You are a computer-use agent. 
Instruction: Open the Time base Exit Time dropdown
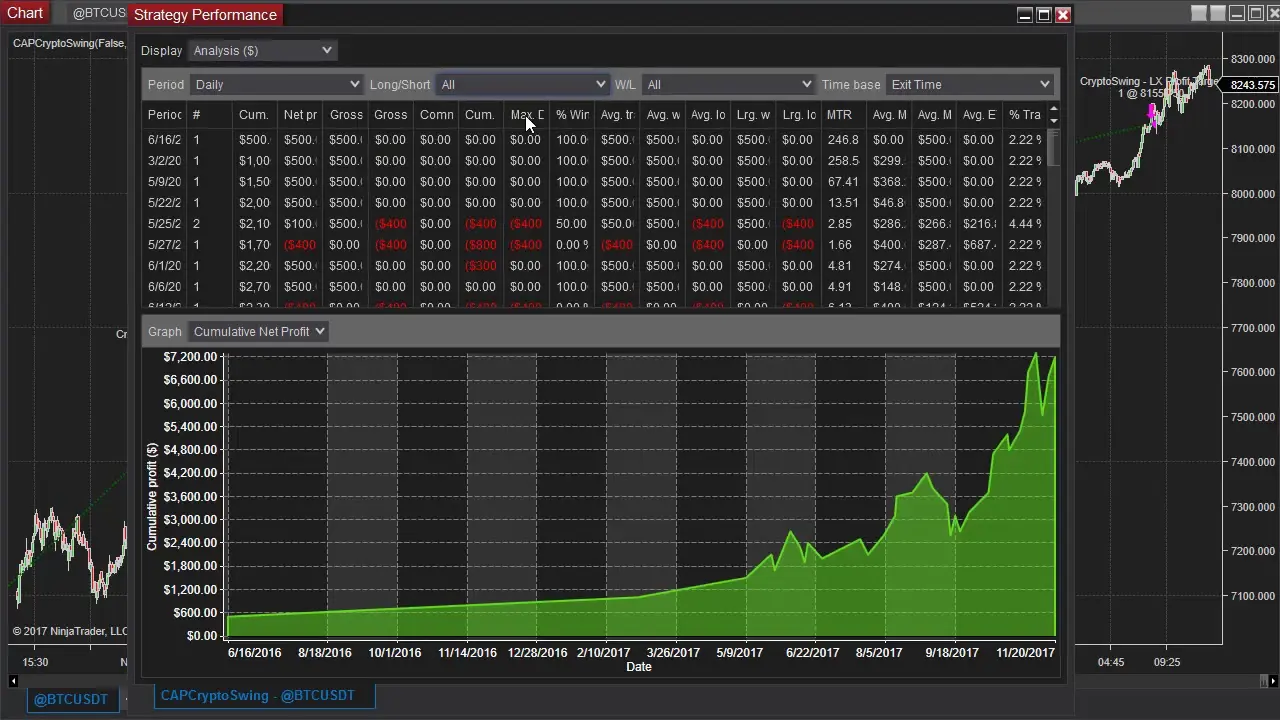pyautogui.click(x=971, y=85)
